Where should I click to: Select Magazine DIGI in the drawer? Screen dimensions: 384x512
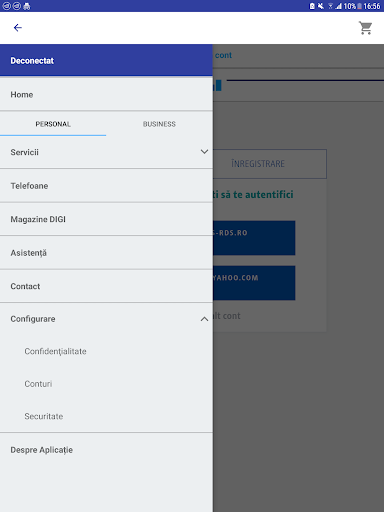coord(106,219)
